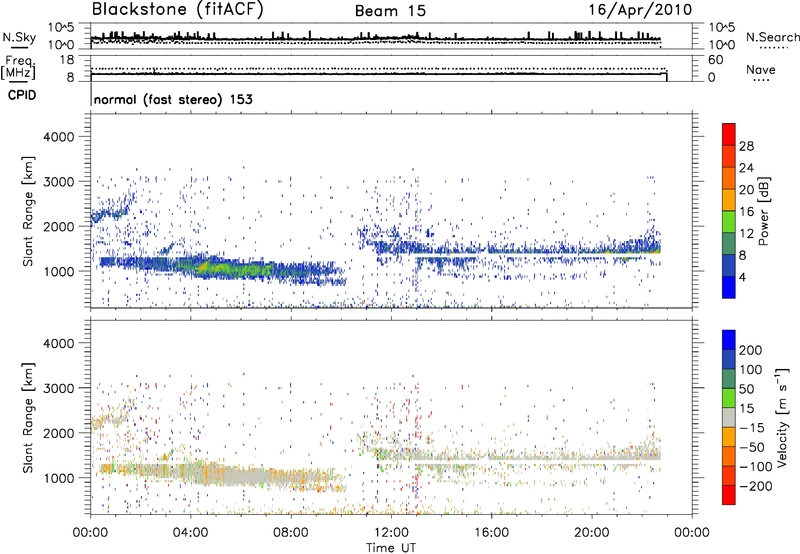The image size is (800, 554).
Task: Click the 'CPID' label
Action: click(x=22, y=95)
